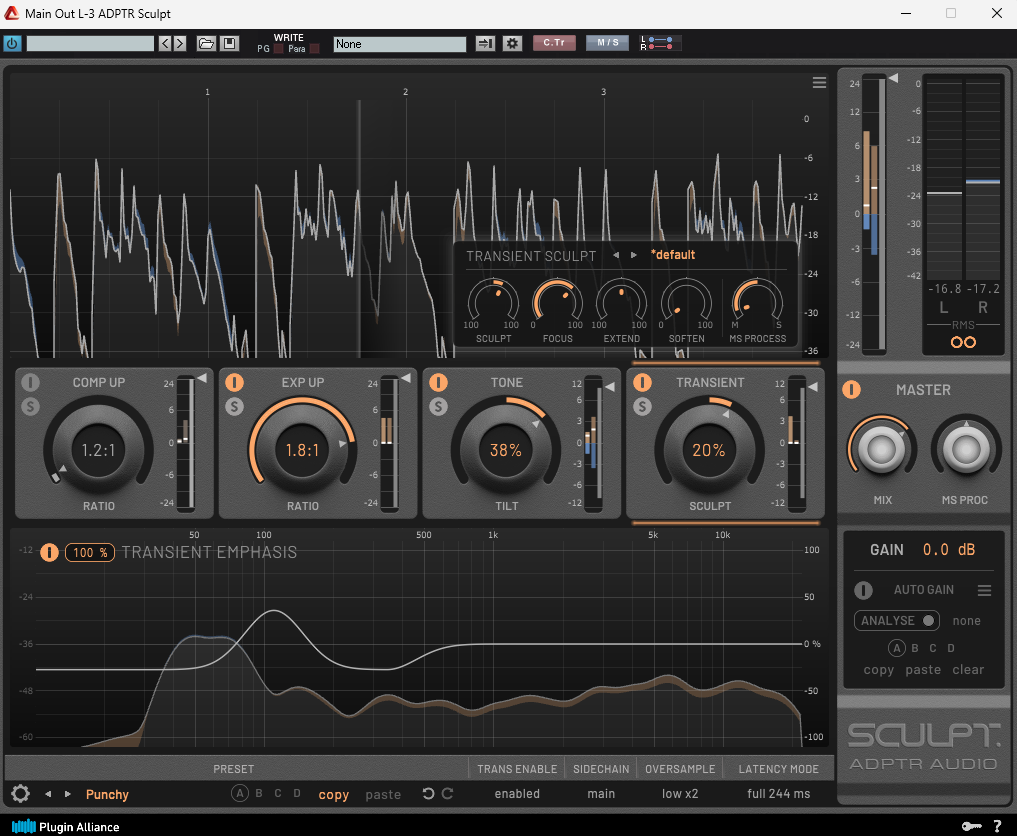1017x836 pixels.
Task: Toggle the plugin power bypass button
Action: (x=12, y=43)
